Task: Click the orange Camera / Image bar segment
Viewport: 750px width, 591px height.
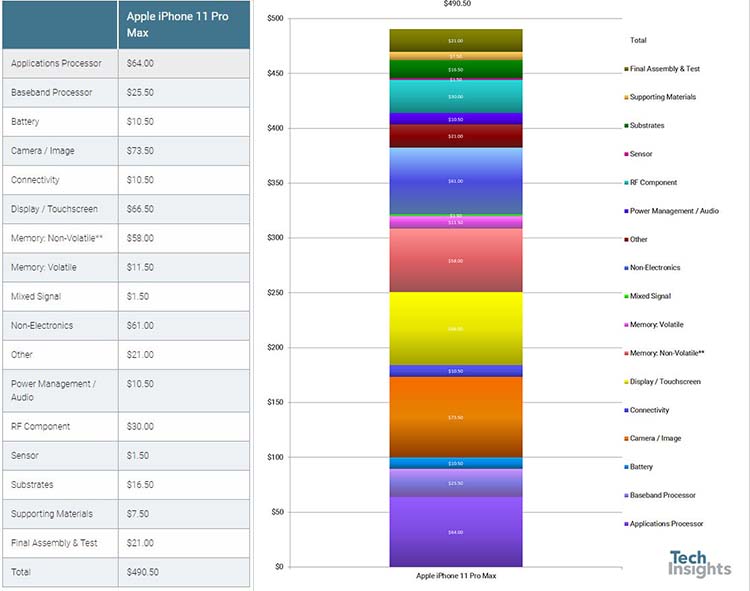Action: 456,417
